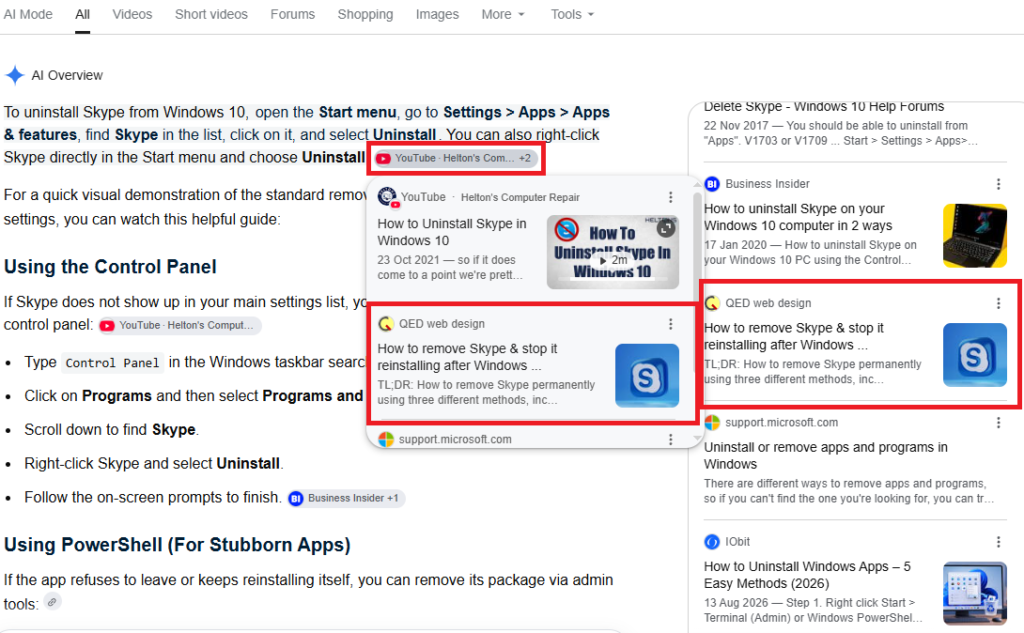Open the Tools dropdown

click(x=572, y=14)
